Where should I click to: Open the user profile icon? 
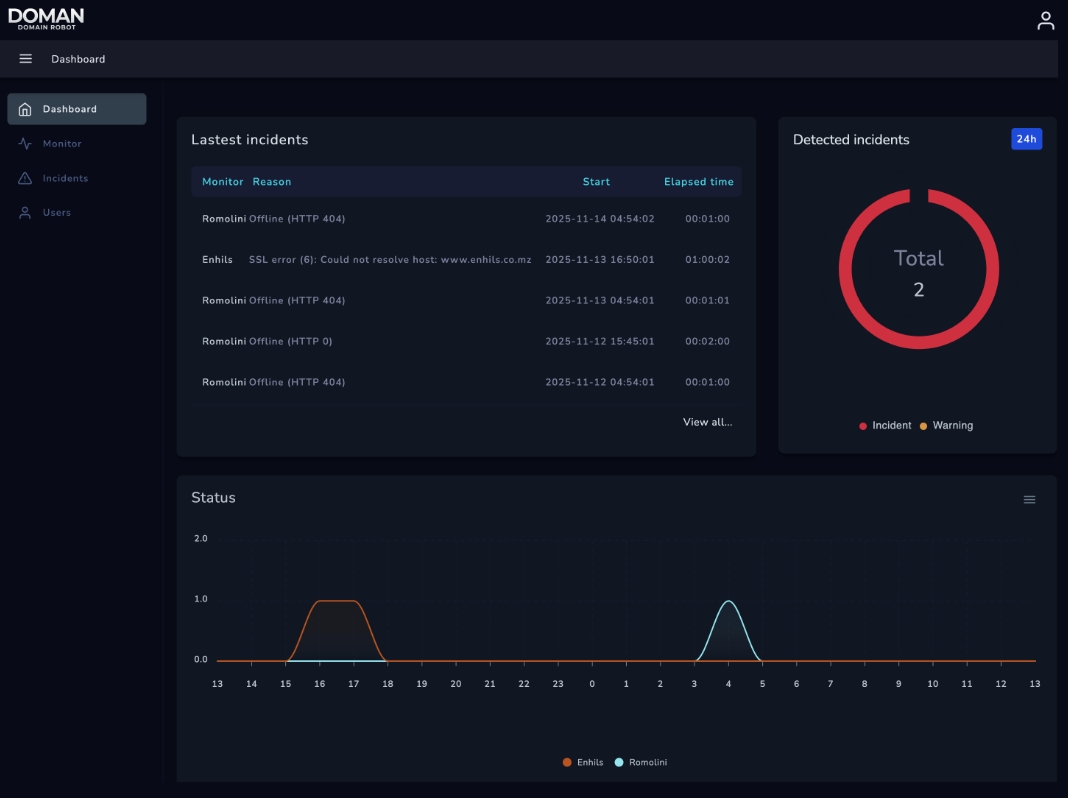coord(1045,20)
